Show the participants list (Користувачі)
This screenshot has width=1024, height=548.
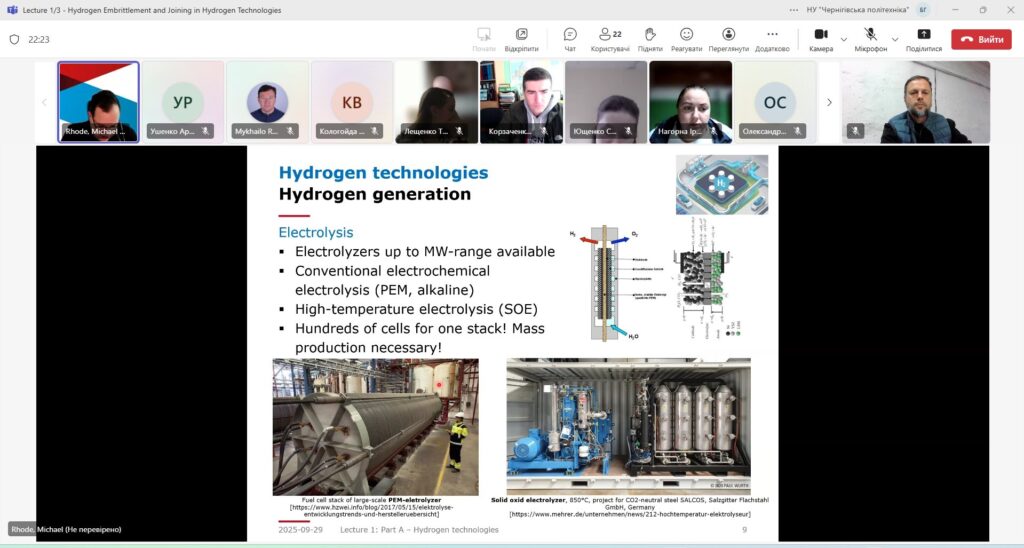coord(609,39)
